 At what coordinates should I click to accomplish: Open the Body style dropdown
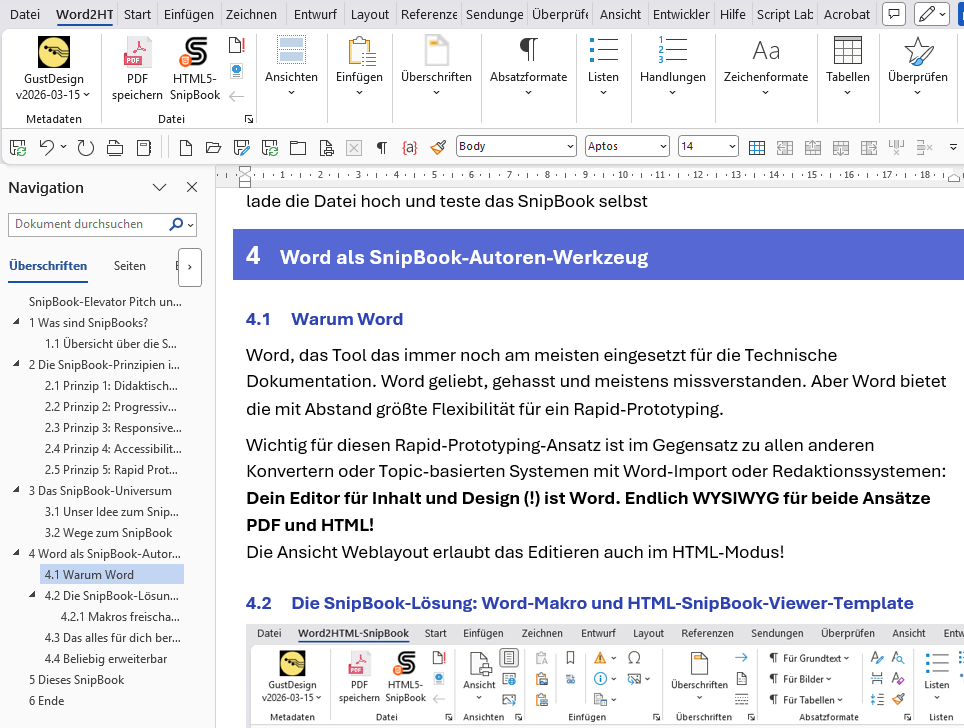tap(570, 147)
